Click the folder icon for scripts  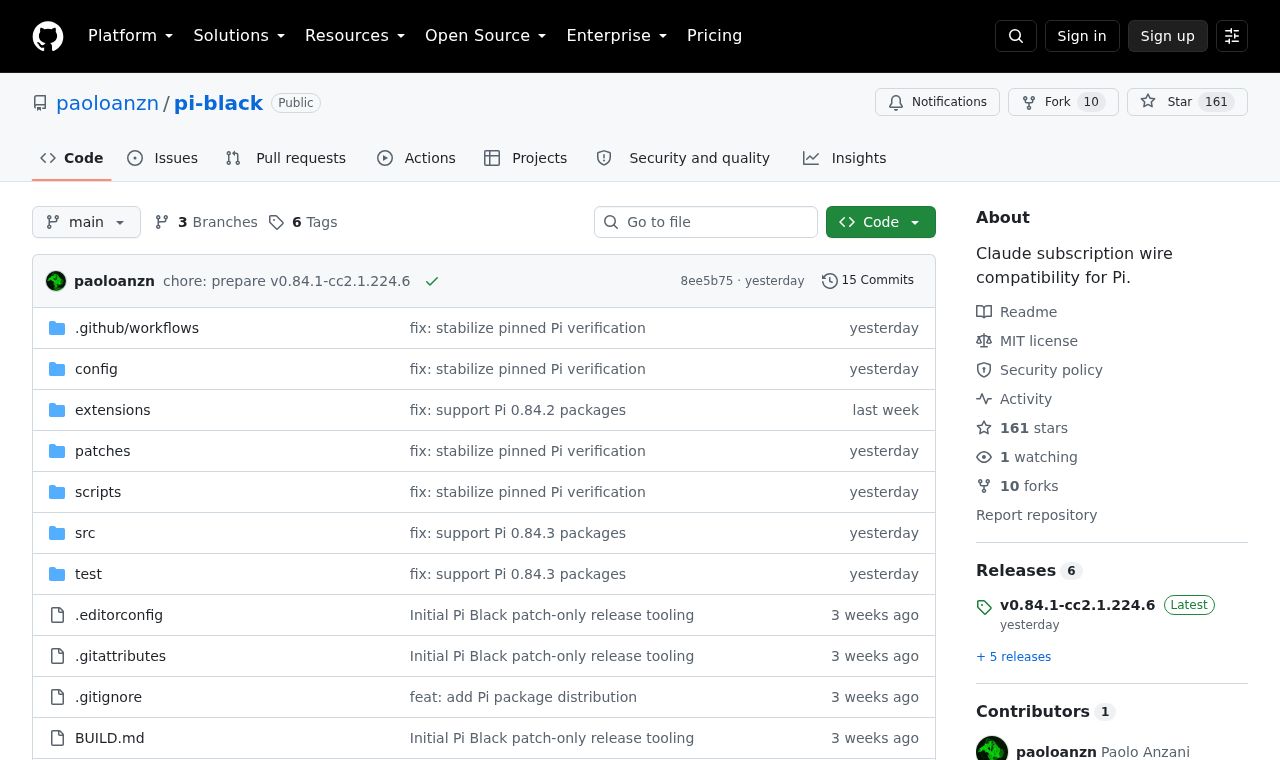(x=57, y=492)
